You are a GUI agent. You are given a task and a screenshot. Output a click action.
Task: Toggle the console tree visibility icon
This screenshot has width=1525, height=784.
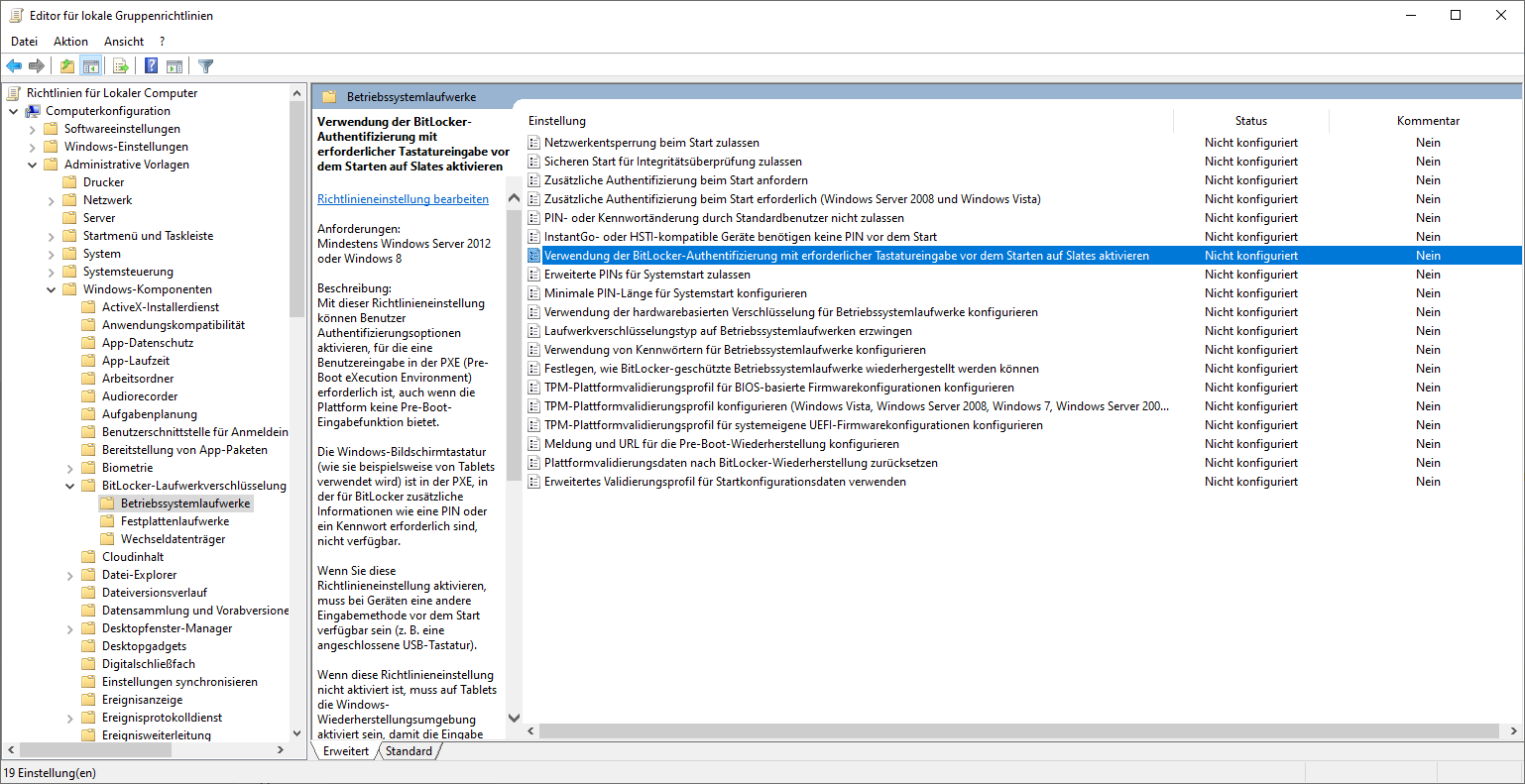[91, 65]
